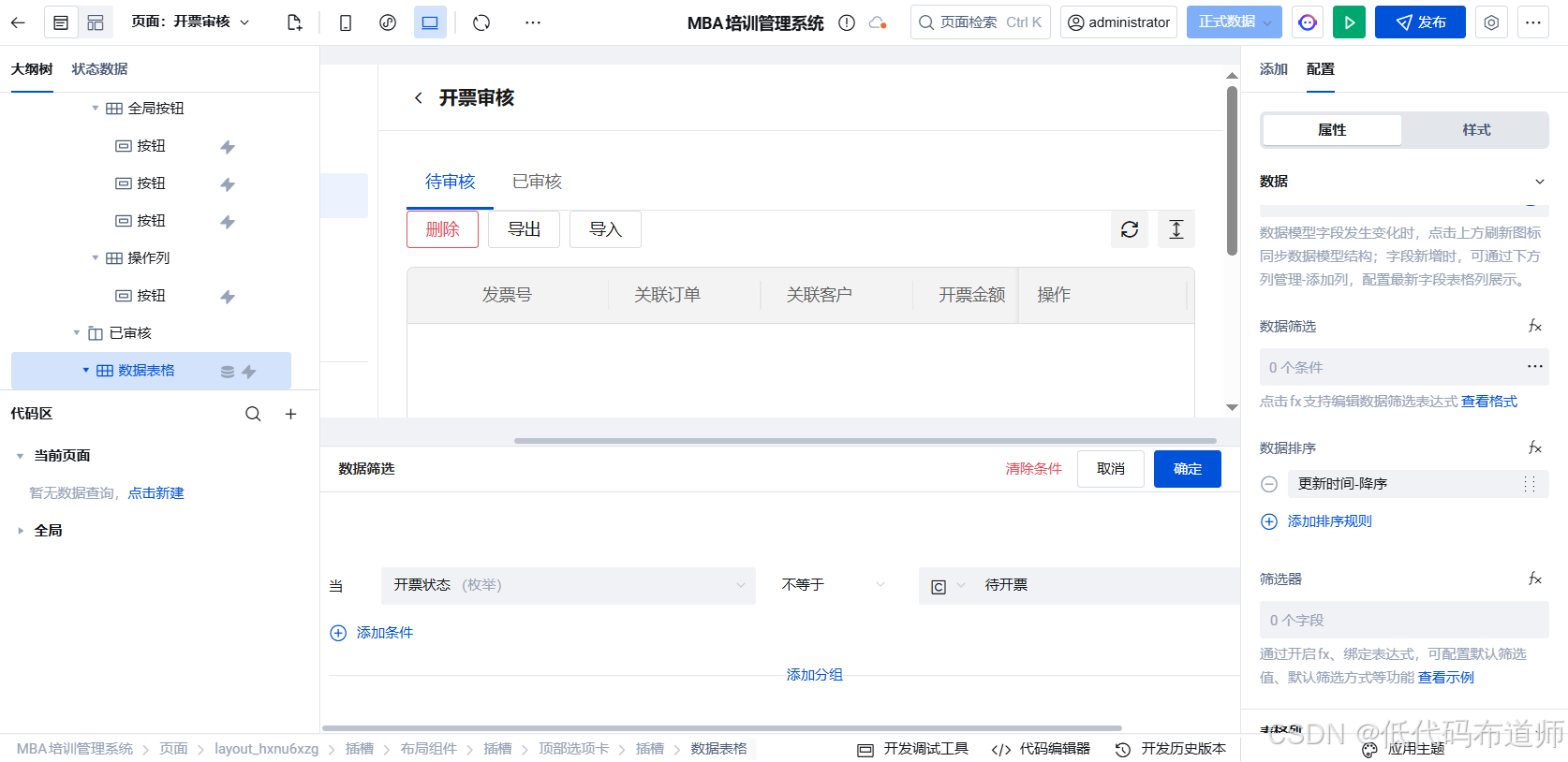Open the far-right more options menu
Viewport: 1568px width, 762px height.
(x=1533, y=22)
